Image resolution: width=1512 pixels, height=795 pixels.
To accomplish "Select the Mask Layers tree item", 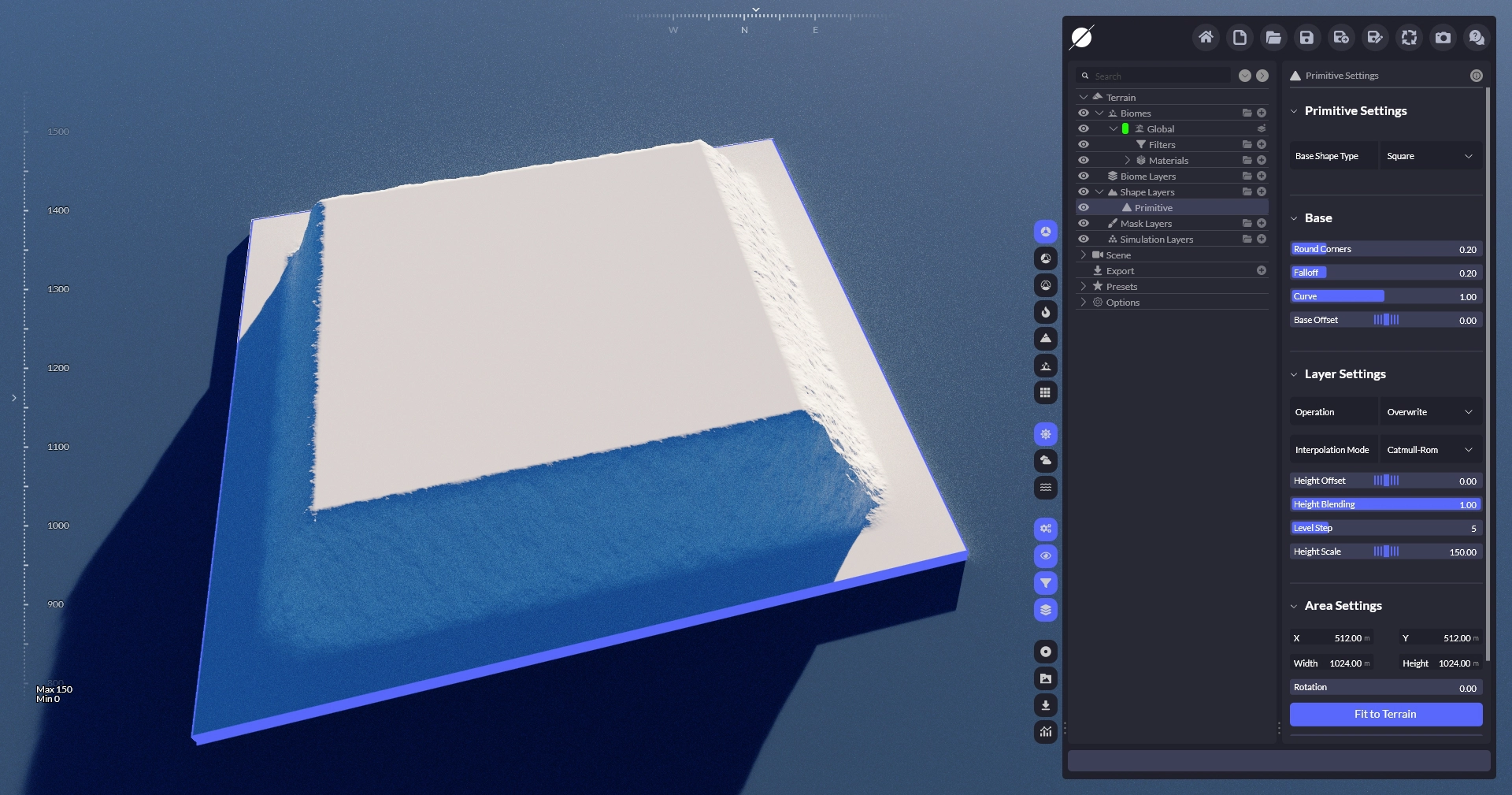I will (x=1146, y=224).
